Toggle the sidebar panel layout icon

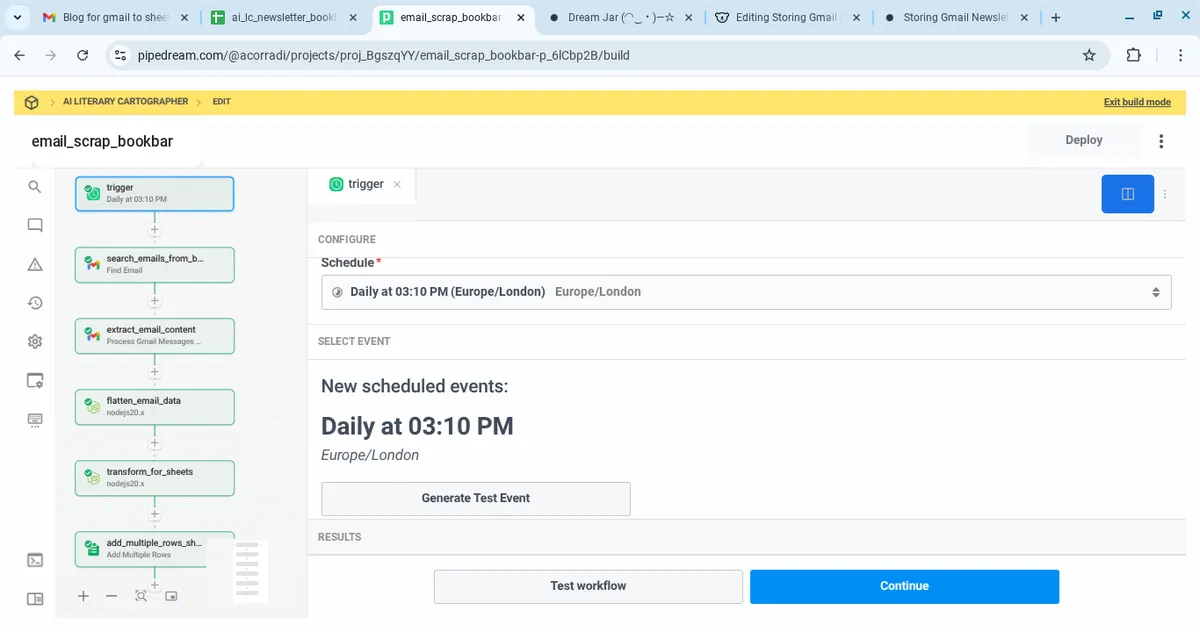pyautogui.click(x=35, y=599)
